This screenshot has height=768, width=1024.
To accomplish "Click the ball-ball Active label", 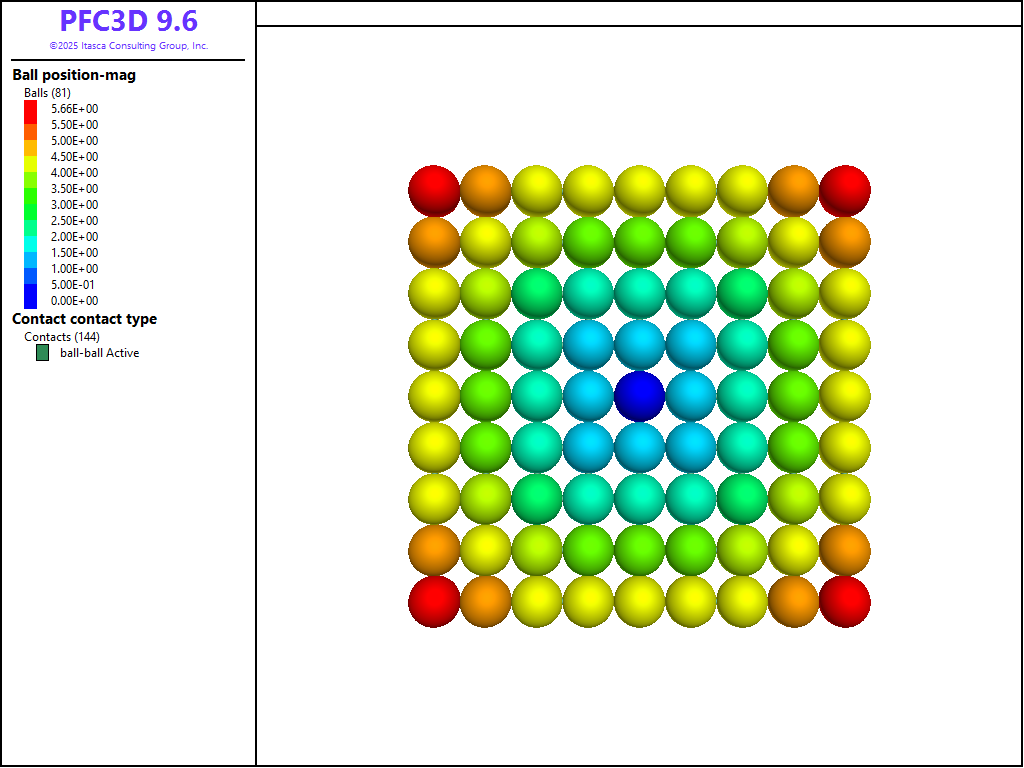I will coord(99,353).
